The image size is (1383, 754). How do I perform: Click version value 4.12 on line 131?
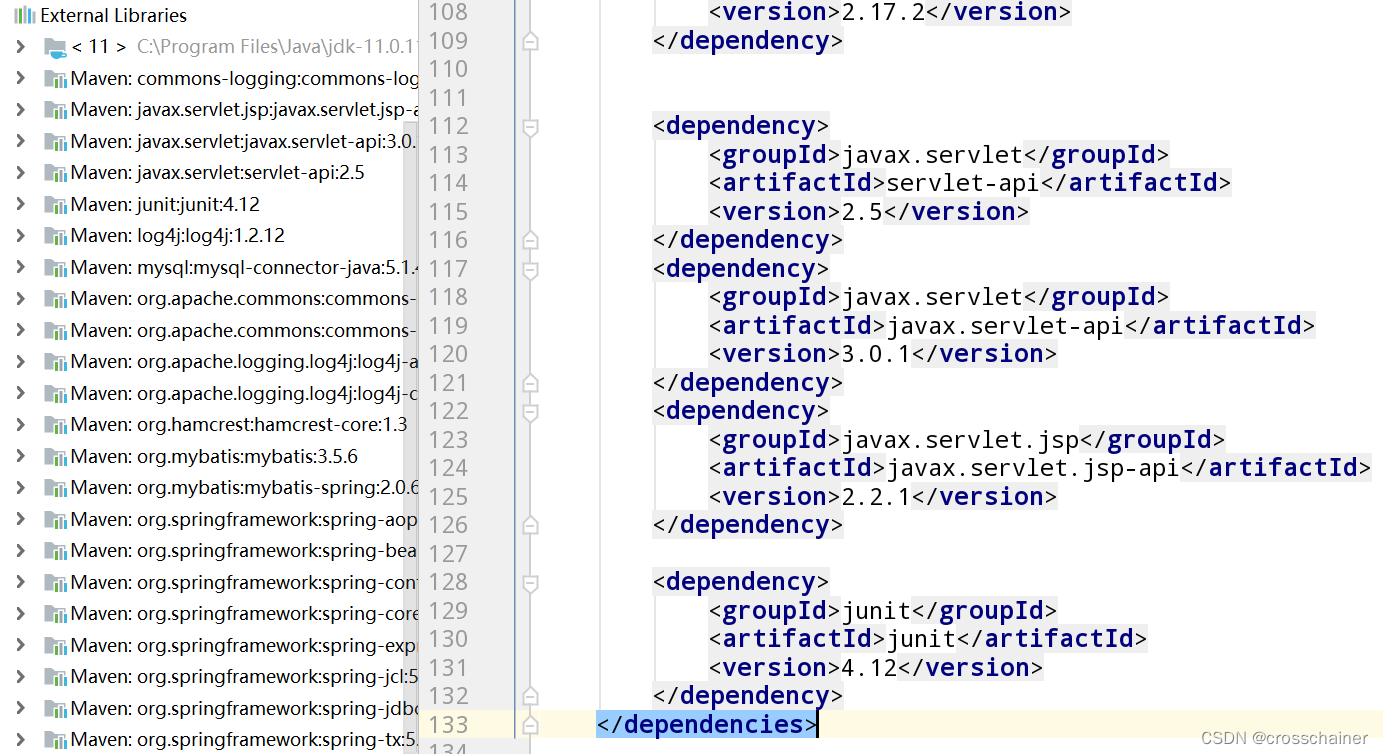click(870, 668)
